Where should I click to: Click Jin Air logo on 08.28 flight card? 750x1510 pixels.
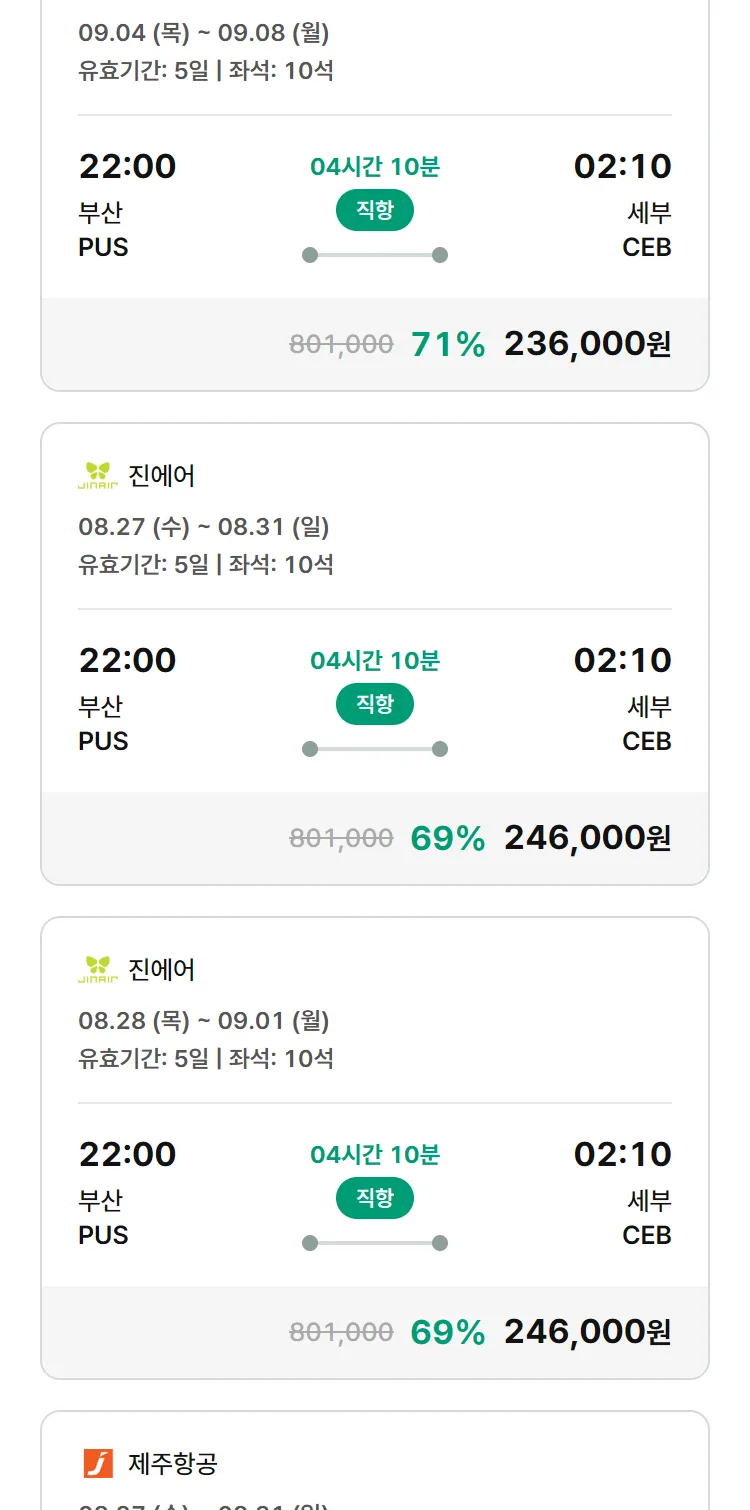(98, 969)
